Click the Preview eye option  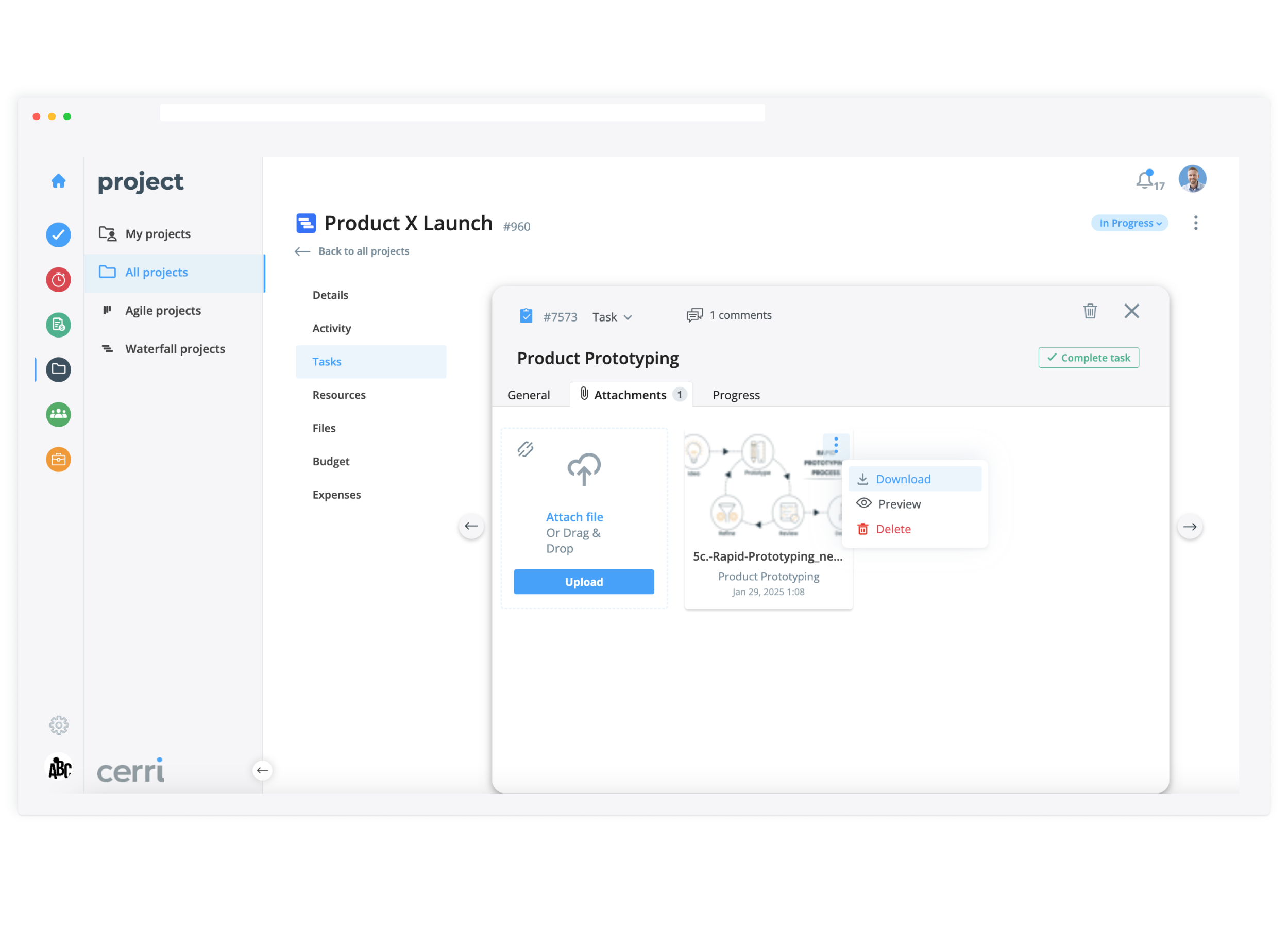899,504
